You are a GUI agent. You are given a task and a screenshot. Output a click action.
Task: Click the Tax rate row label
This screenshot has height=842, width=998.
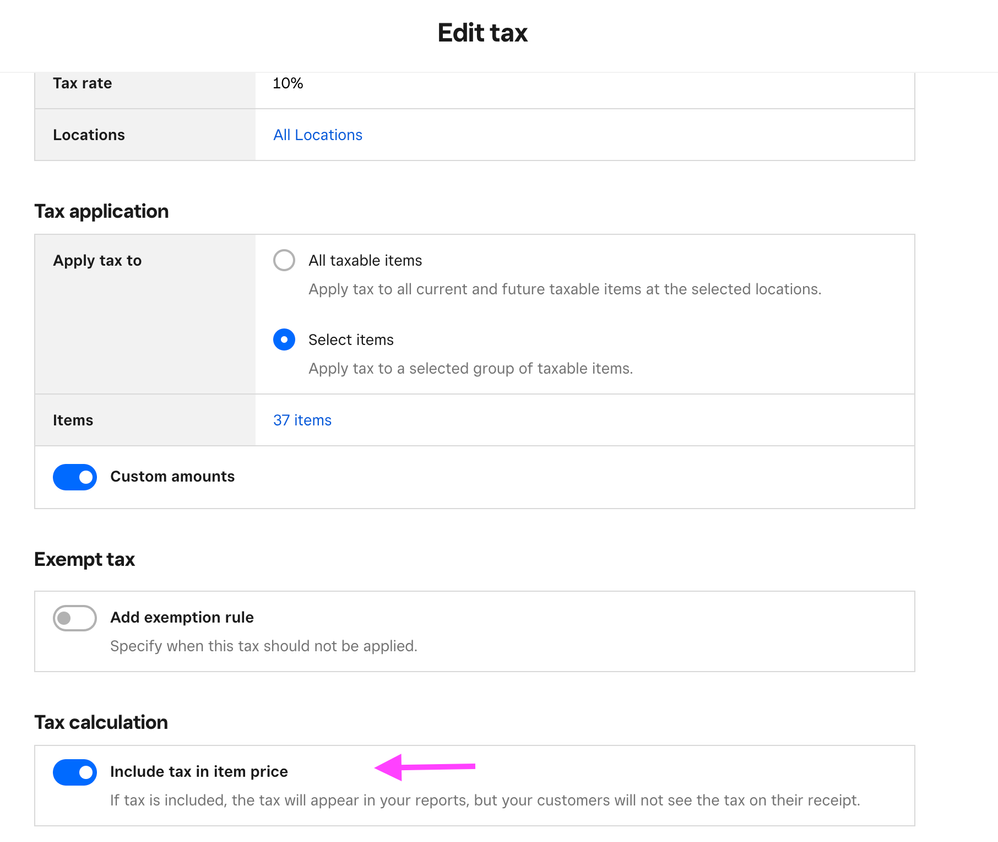82,84
